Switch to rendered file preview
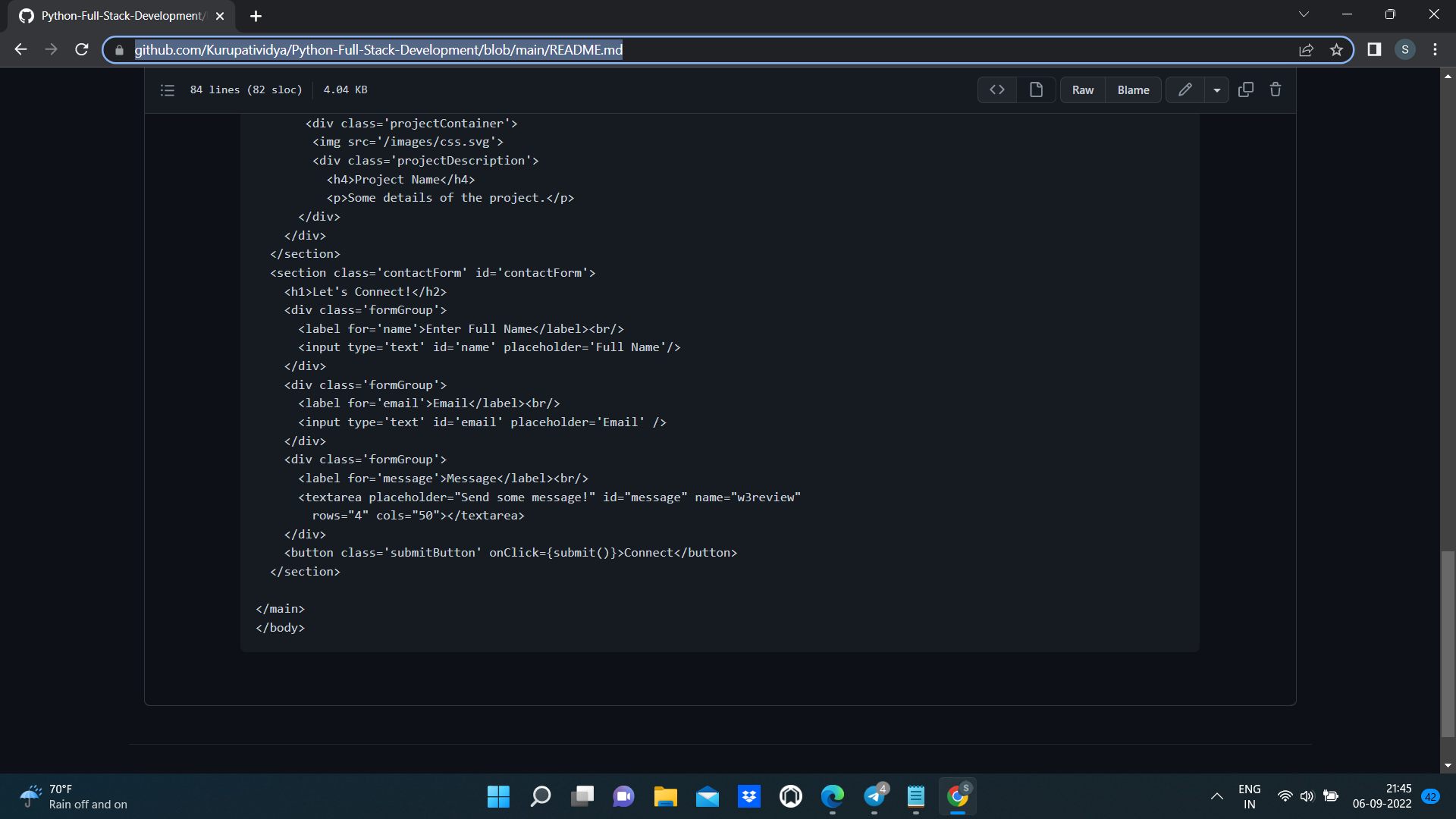Image resolution: width=1456 pixels, height=819 pixels. pyautogui.click(x=1036, y=90)
